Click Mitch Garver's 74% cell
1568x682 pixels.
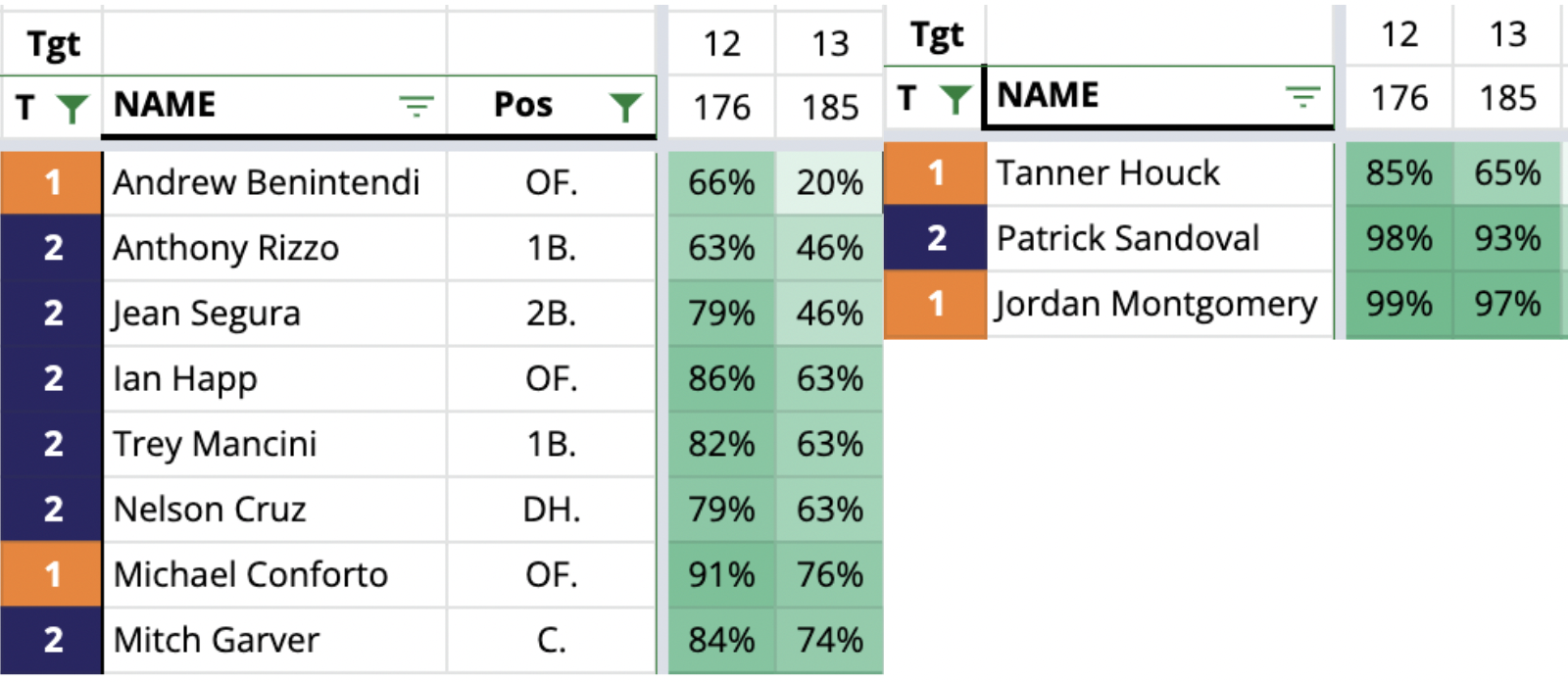click(829, 640)
